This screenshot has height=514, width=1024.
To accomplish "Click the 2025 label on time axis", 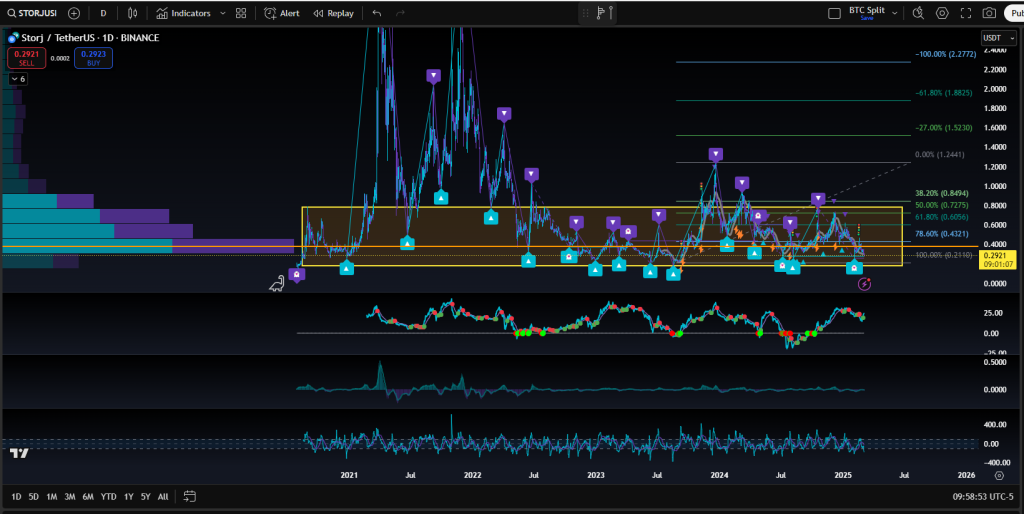I will tap(842, 475).
